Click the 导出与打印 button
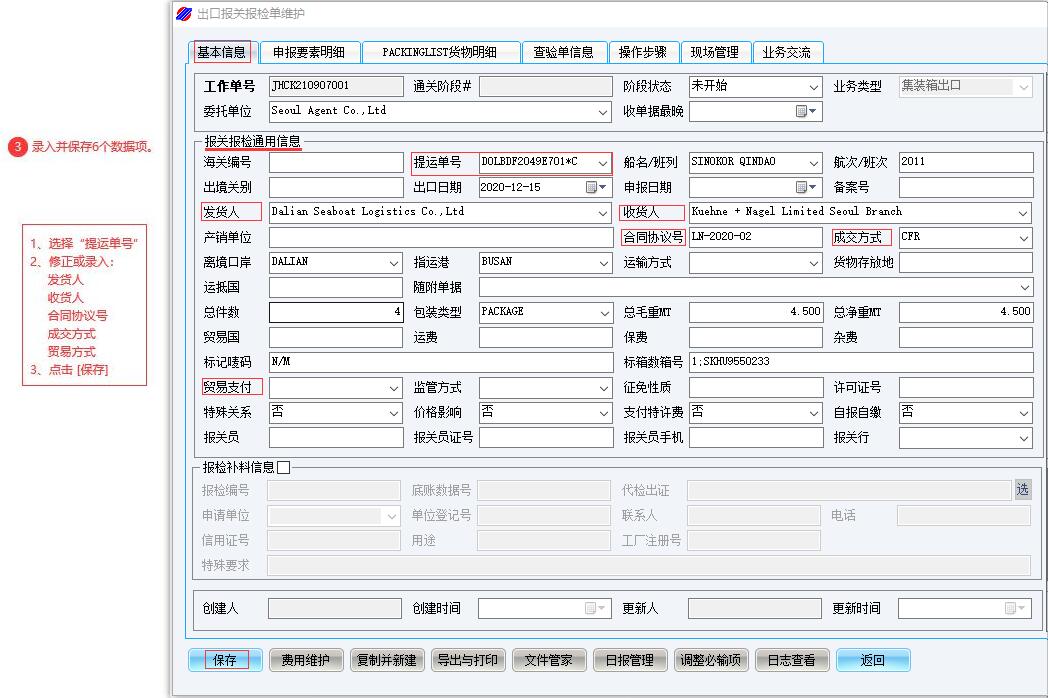Viewport: 1048px width, 698px height. point(467,660)
